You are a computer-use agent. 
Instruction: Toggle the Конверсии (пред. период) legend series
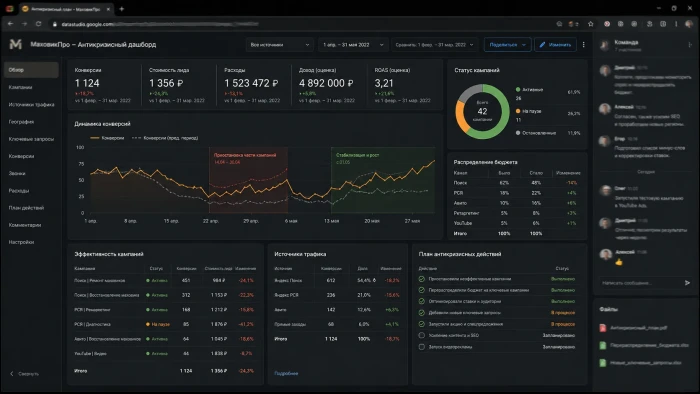pos(165,138)
